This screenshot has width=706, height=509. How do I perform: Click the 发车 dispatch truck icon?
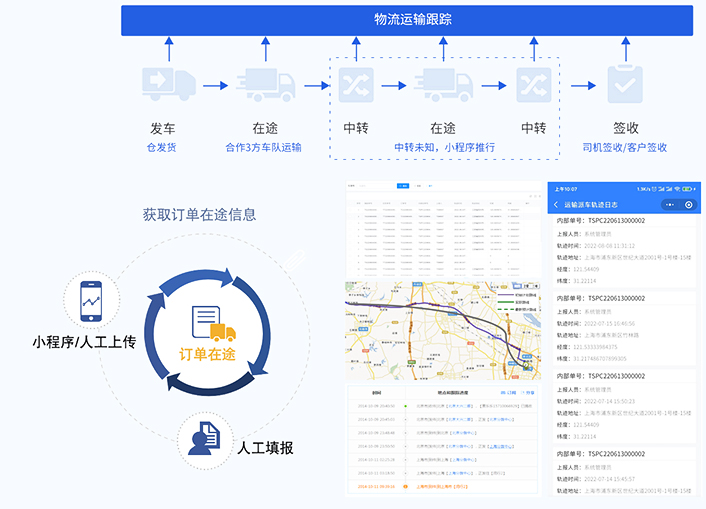169,84
